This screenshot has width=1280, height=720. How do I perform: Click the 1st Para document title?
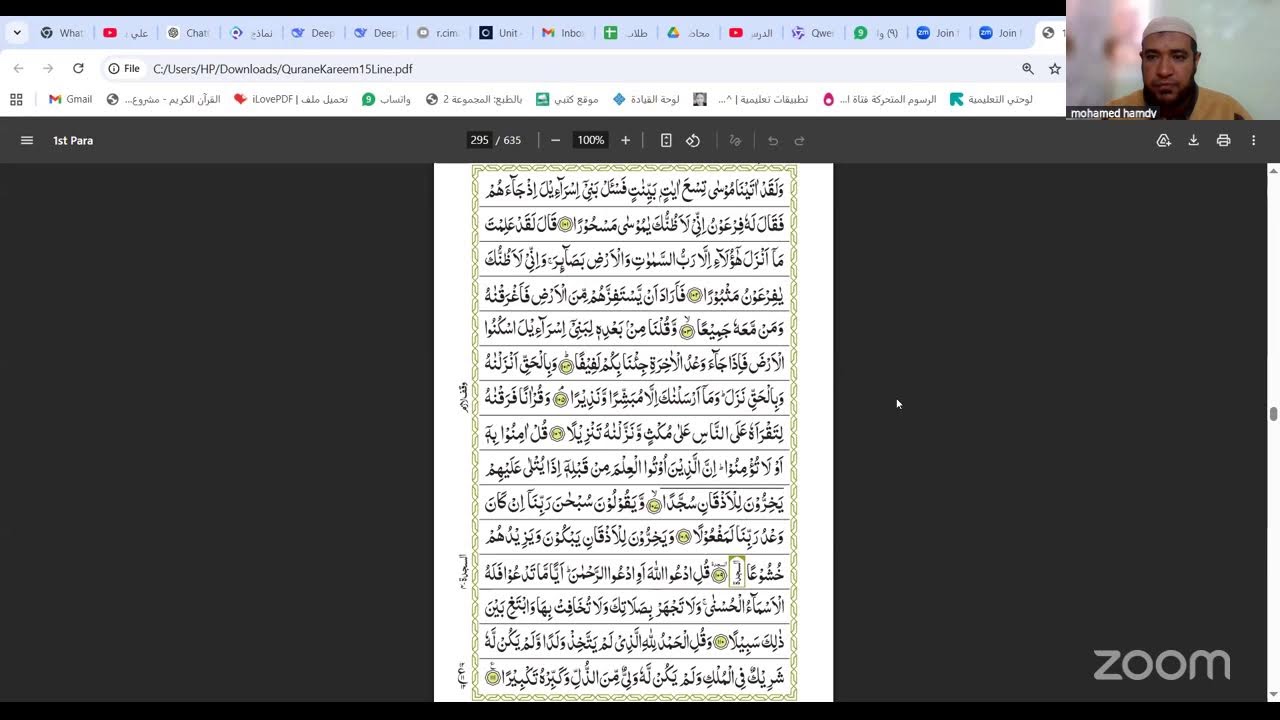(x=73, y=140)
